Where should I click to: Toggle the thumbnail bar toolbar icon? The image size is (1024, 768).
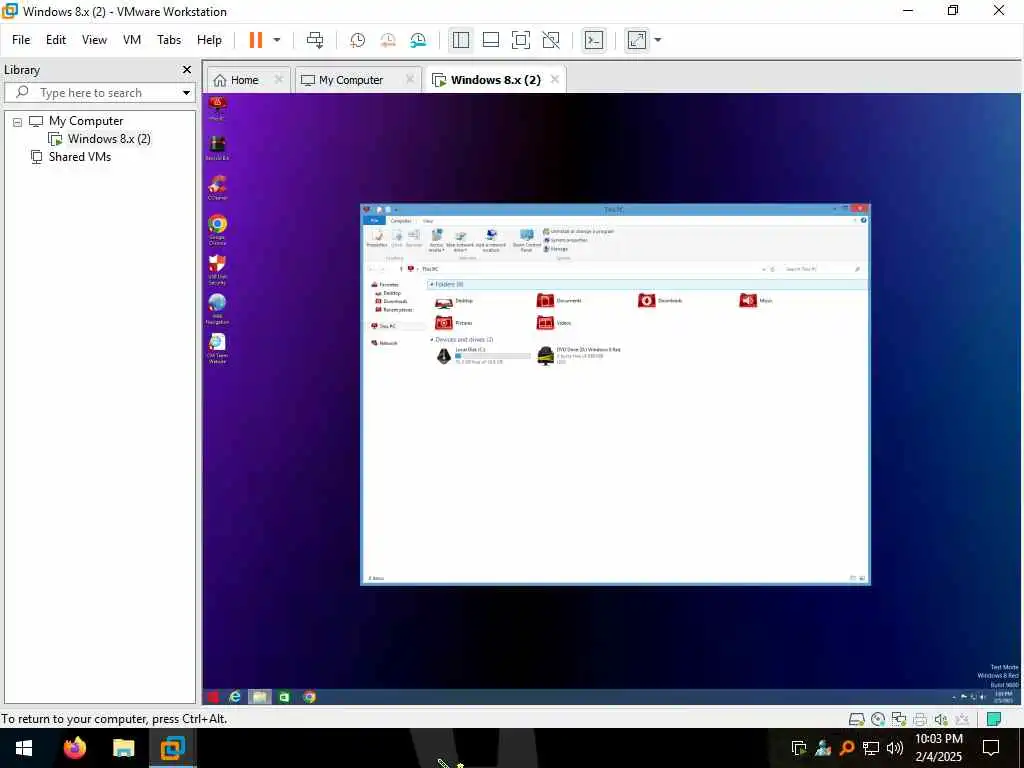point(491,40)
